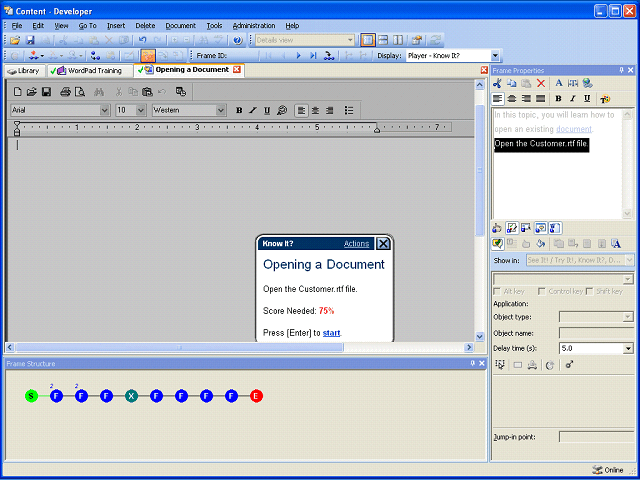This screenshot has width=640, height=480.
Task: Click the font color palette icon in WordPad
Action: [282, 110]
